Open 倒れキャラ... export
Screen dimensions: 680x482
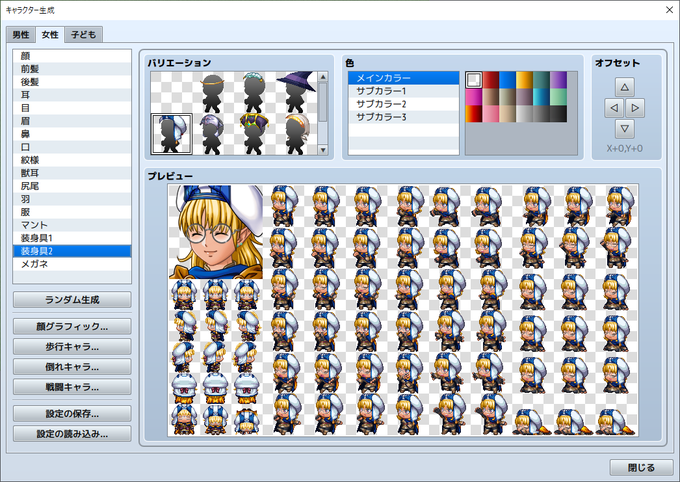point(72,367)
